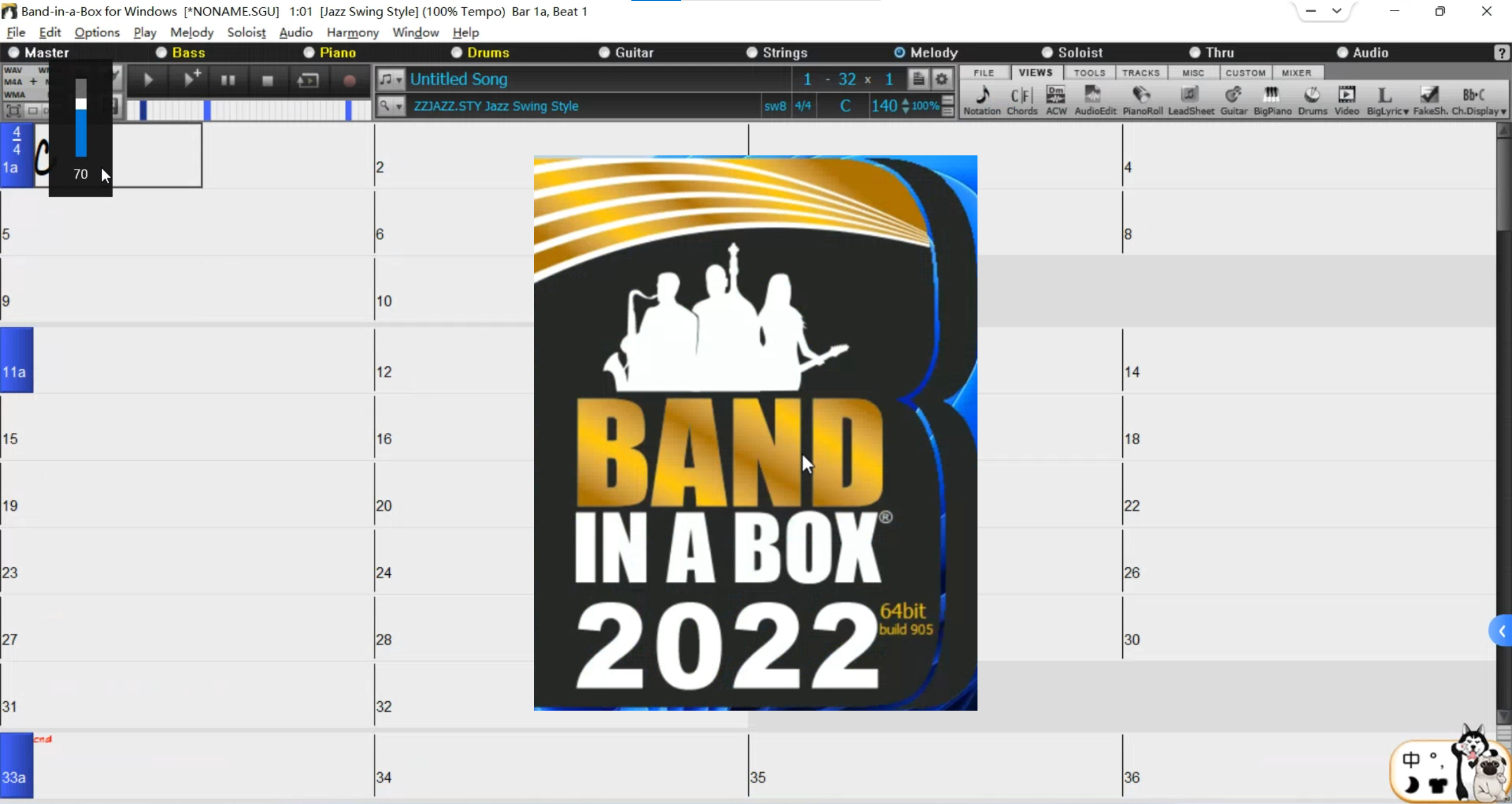
Task: Open the Drums window
Action: pyautogui.click(x=1312, y=100)
